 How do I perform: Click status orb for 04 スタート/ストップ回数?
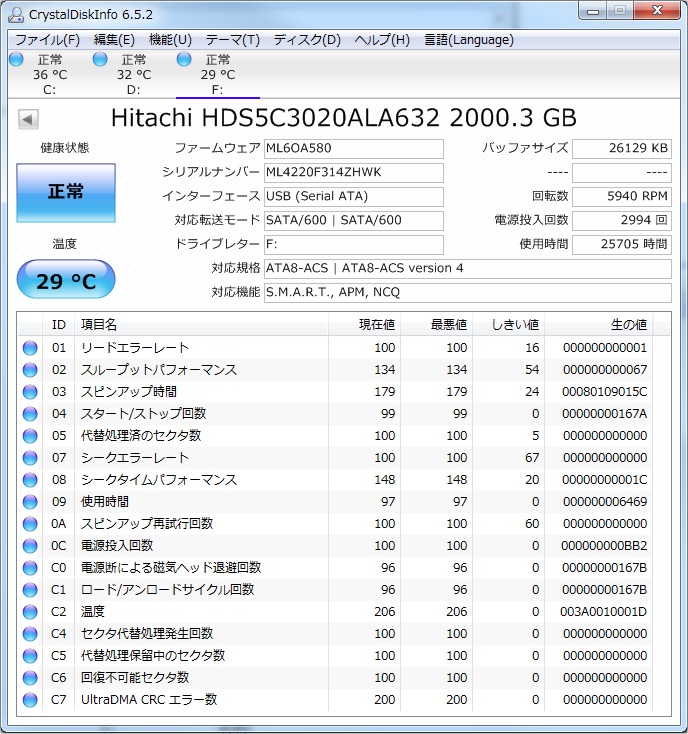click(30, 414)
